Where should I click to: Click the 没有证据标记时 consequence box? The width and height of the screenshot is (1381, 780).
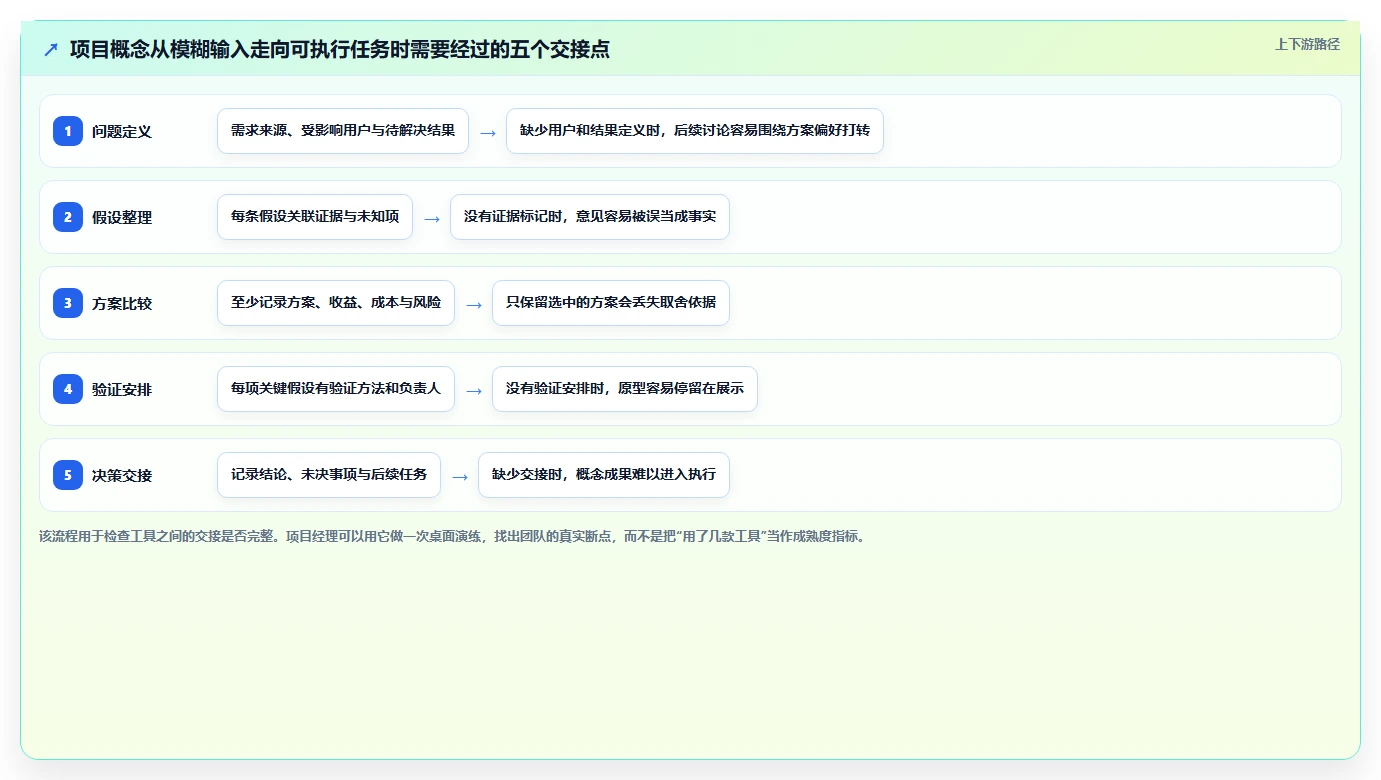[590, 217]
